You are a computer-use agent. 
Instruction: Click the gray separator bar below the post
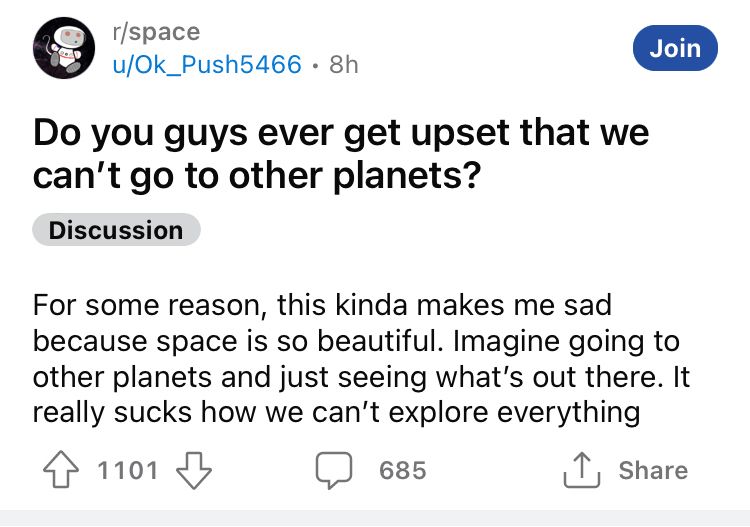coord(375,517)
